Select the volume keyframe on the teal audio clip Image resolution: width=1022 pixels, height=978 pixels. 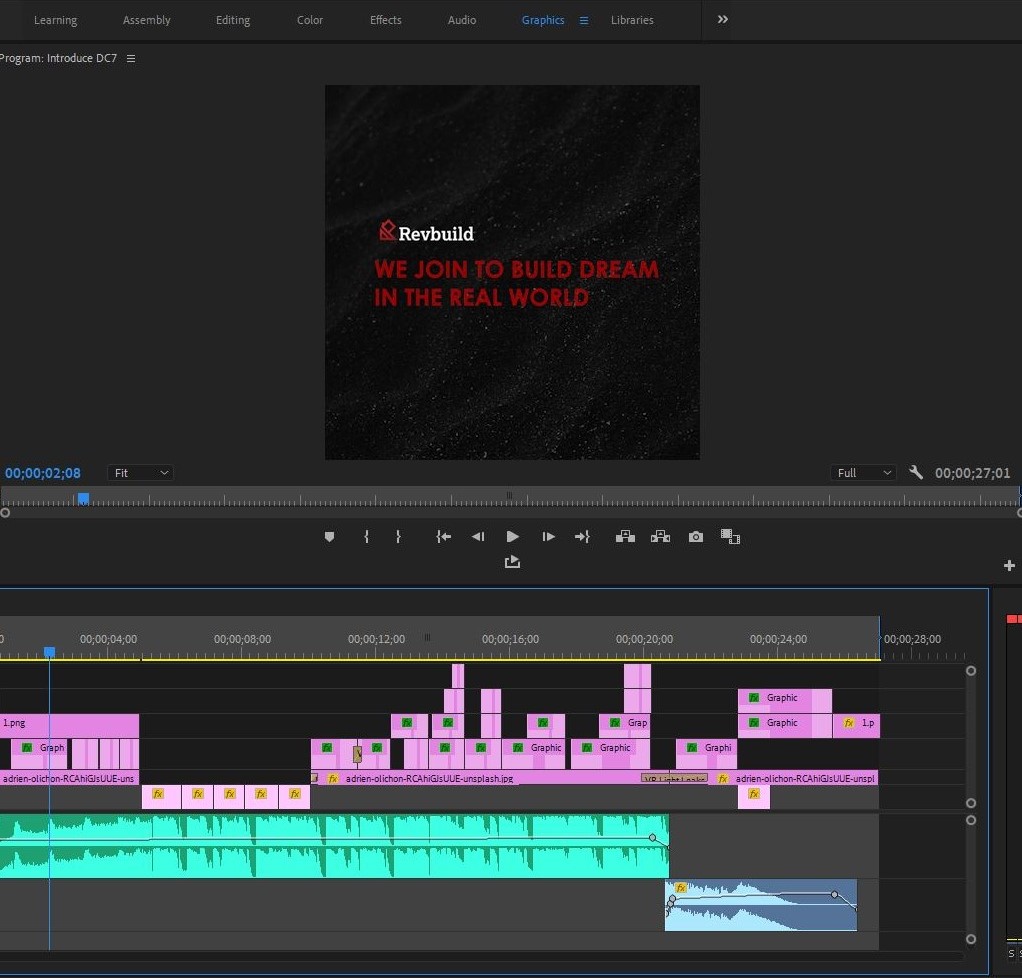[652, 838]
